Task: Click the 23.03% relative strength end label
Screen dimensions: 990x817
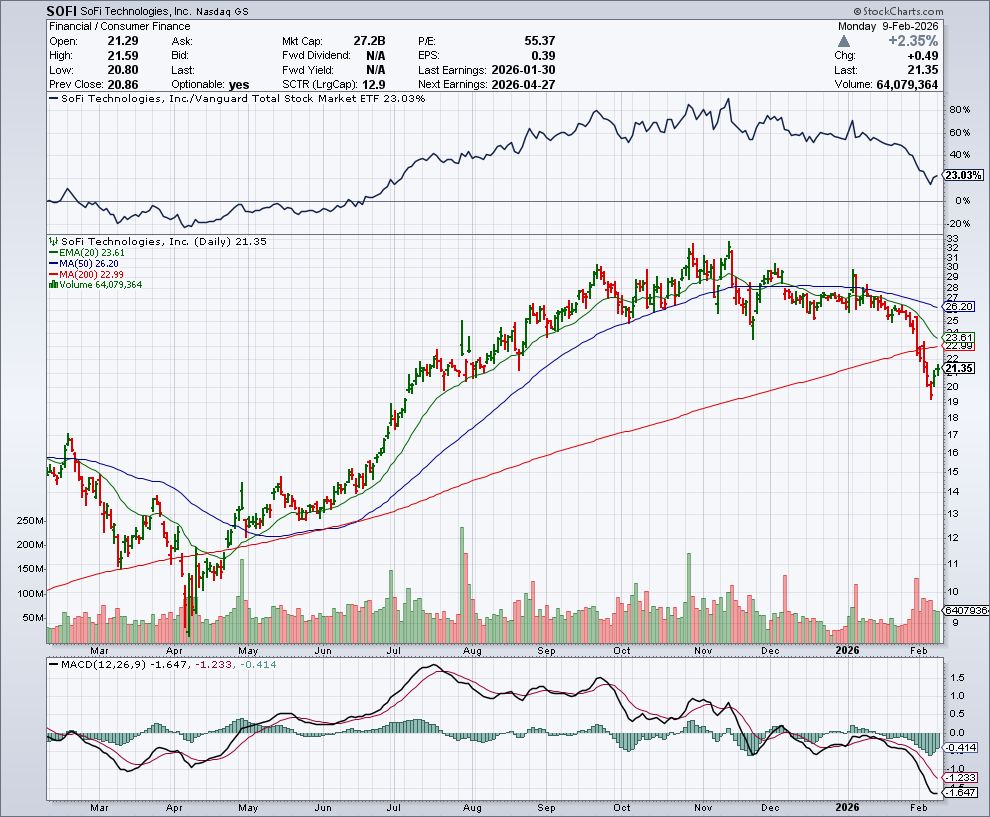Action: (x=963, y=175)
